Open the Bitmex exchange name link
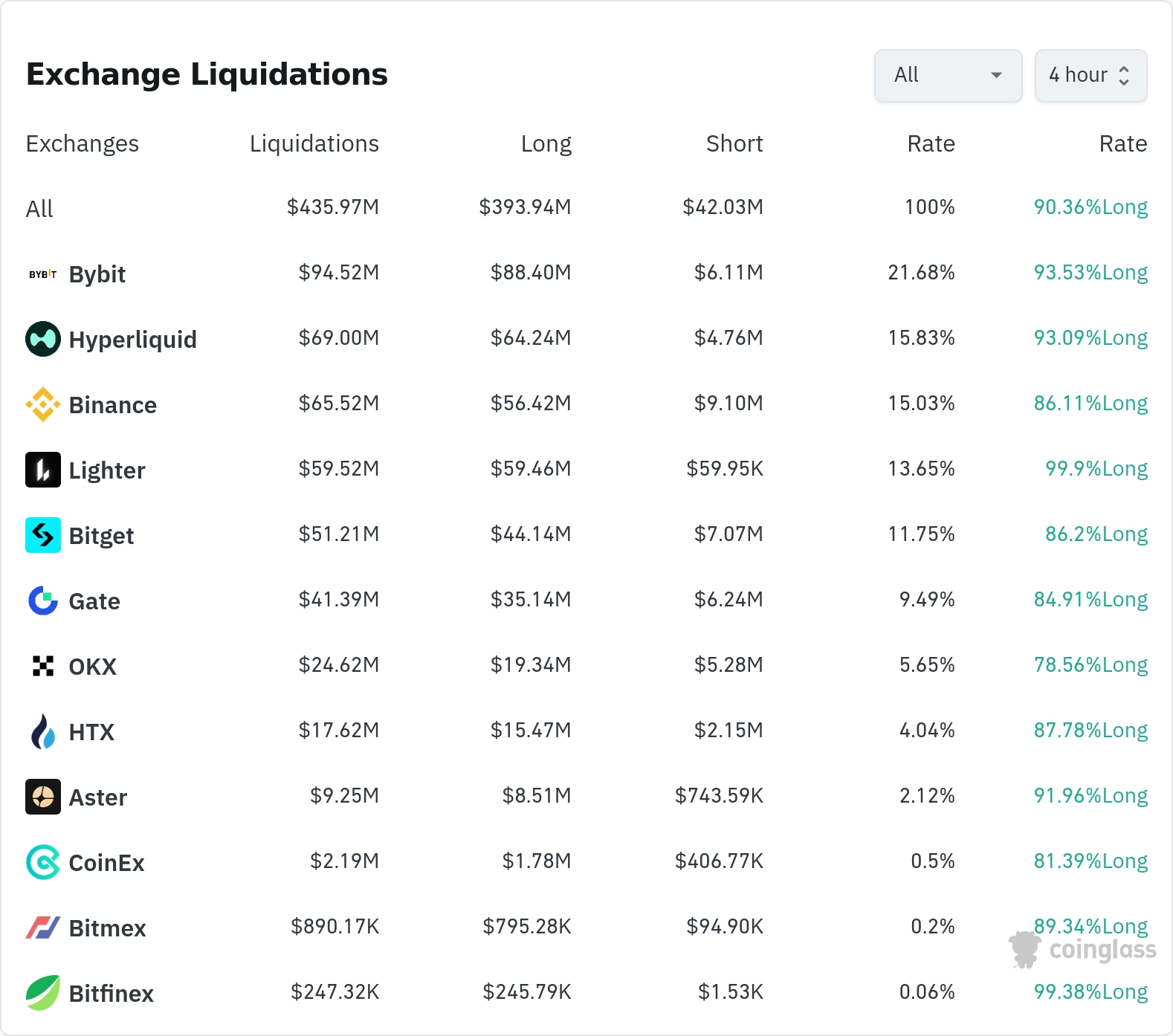Image resolution: width=1173 pixels, height=1036 pixels. click(x=107, y=928)
